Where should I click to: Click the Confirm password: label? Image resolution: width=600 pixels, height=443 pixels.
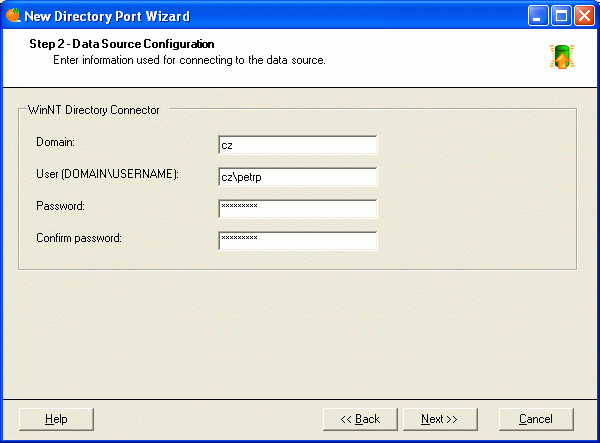(79, 238)
